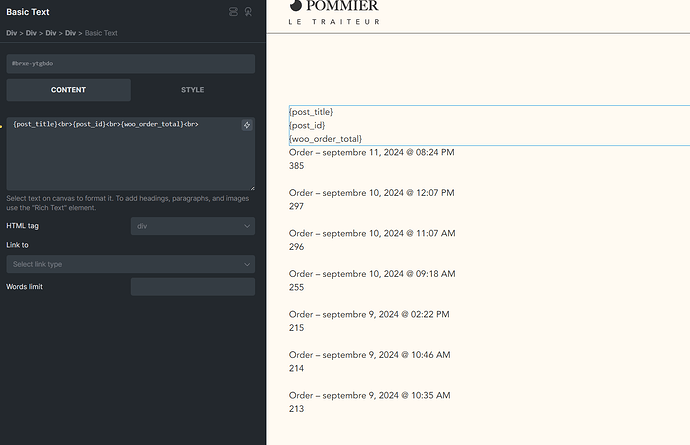Open the pin element icon in header

(248, 12)
